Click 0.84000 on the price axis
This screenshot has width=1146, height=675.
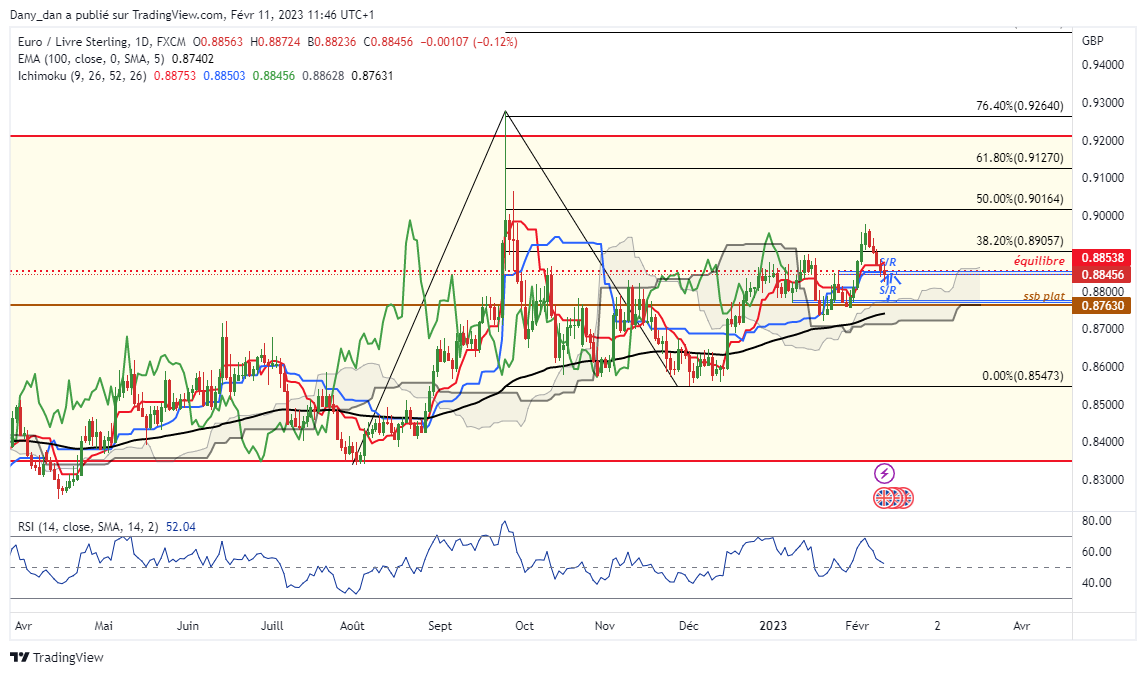point(1103,442)
